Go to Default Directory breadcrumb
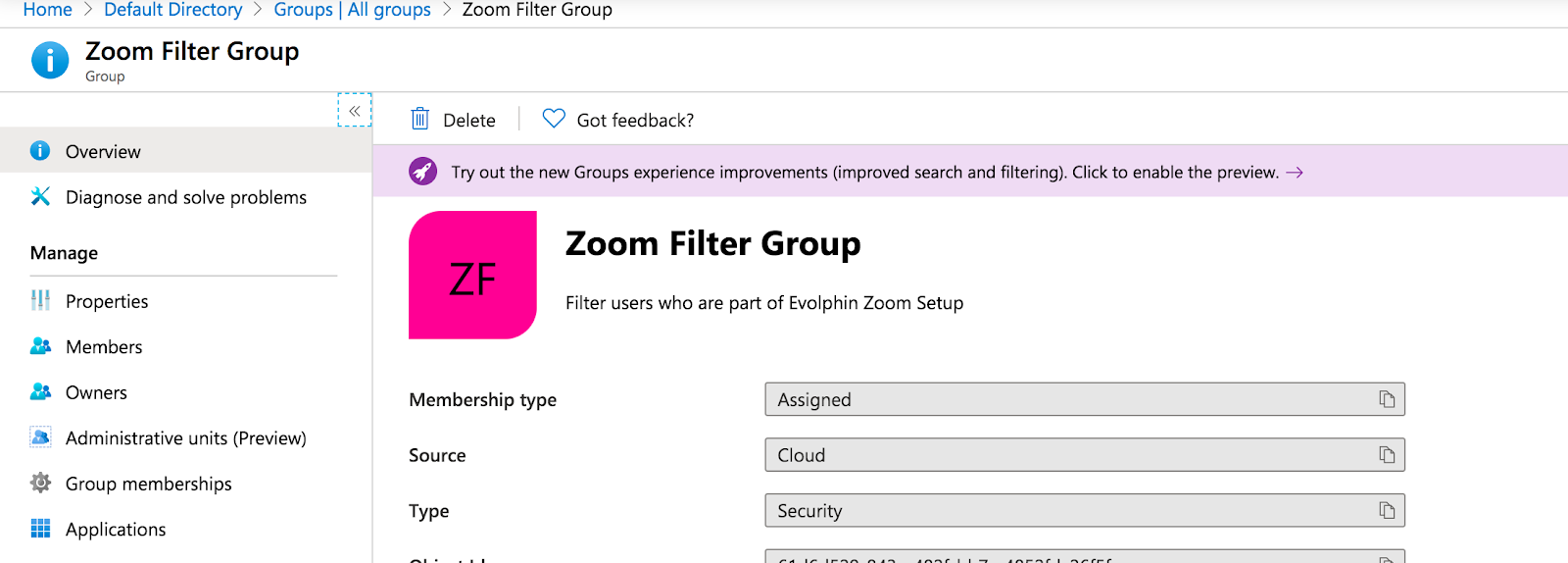Screen dimensions: 1568x563 [173, 10]
